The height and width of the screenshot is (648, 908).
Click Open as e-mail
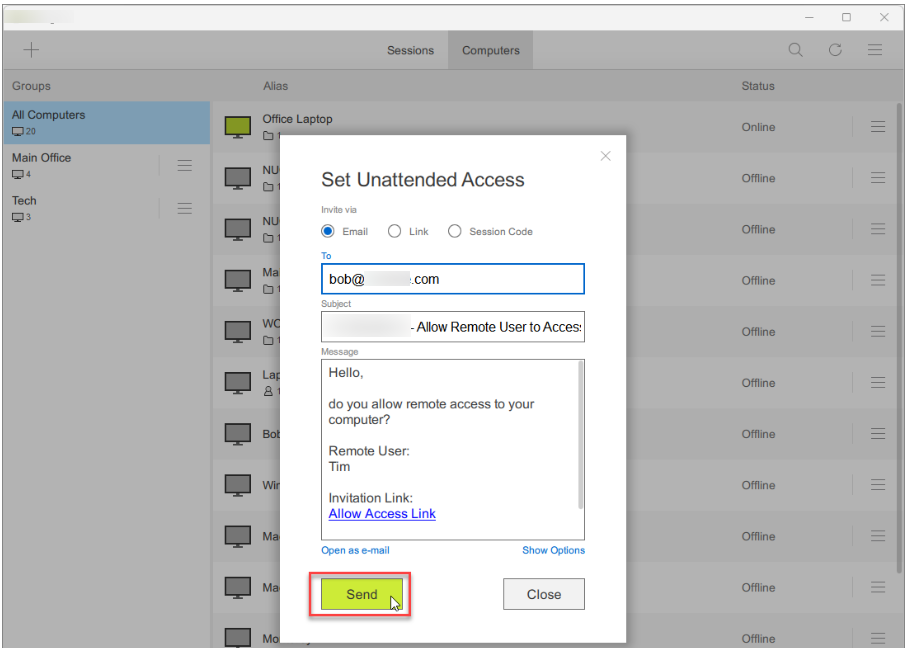tap(355, 550)
